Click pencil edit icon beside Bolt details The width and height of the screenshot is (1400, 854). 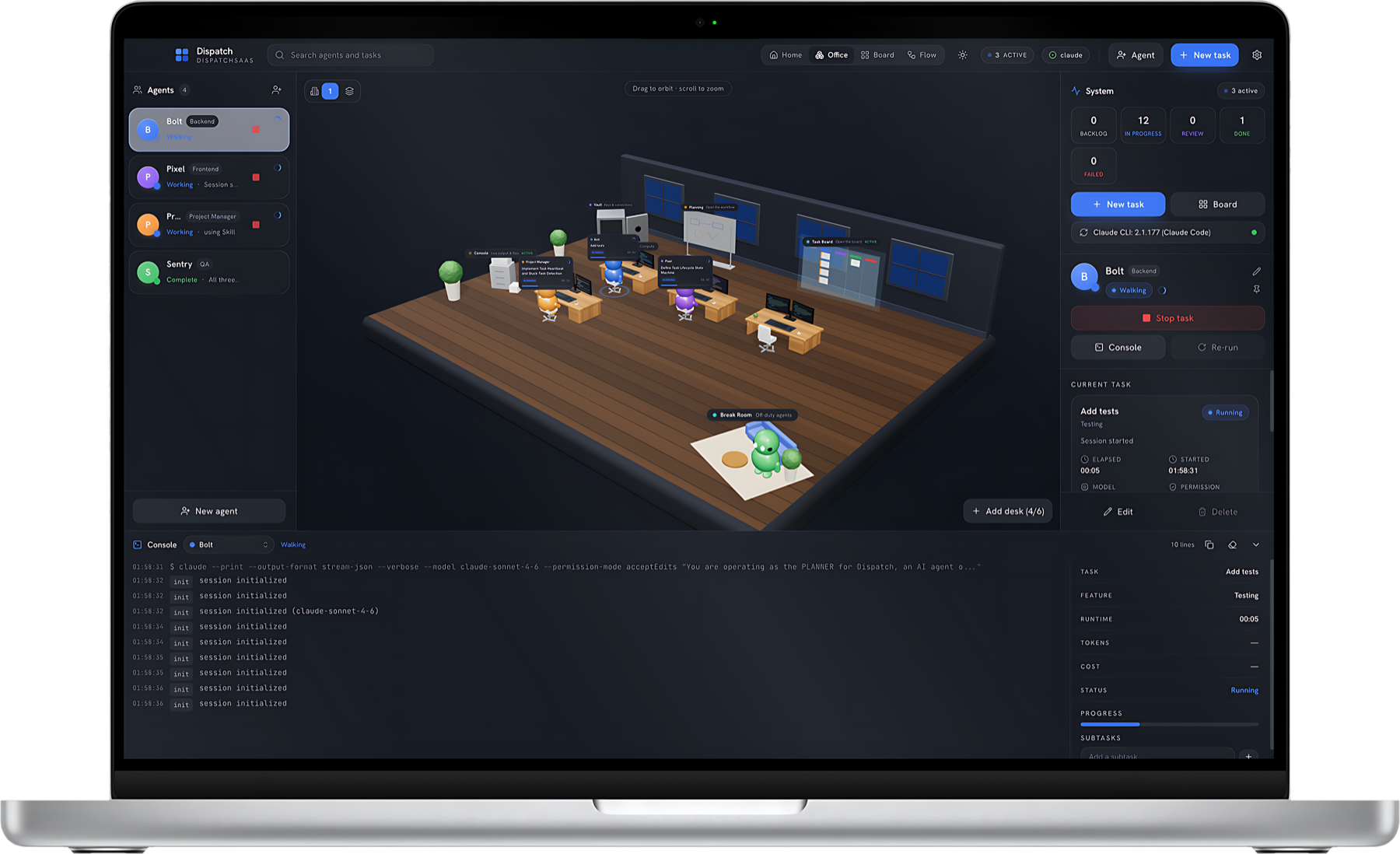point(1256,271)
